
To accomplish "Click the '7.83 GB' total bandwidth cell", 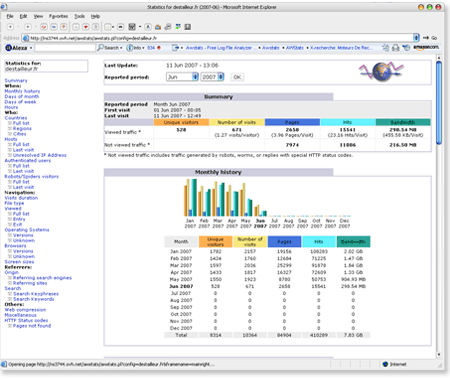I will pyautogui.click(x=353, y=335).
